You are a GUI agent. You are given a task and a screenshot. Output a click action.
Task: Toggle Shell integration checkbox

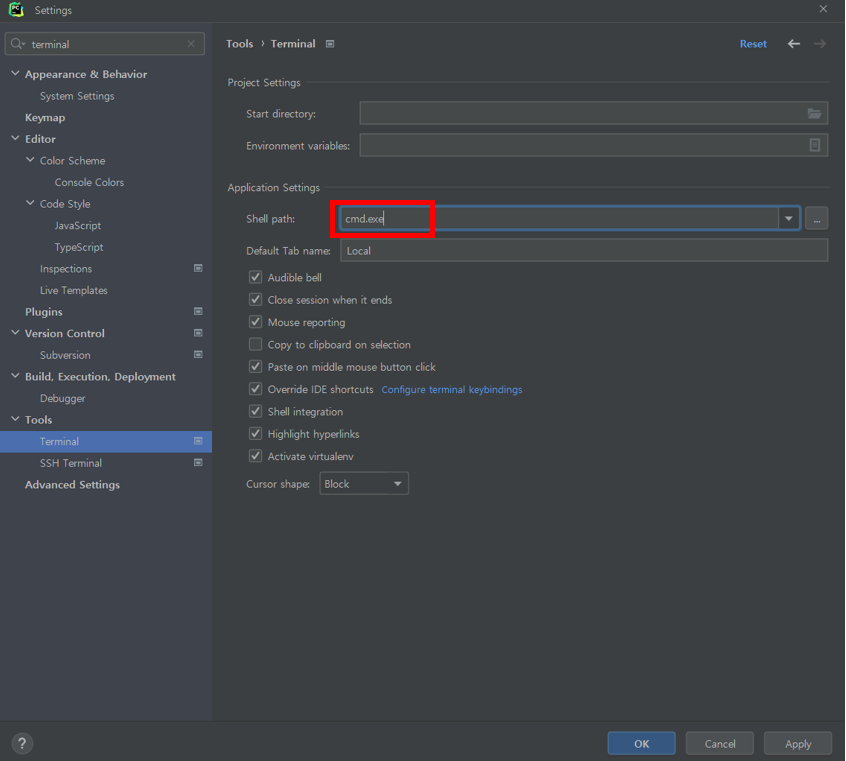[255, 411]
